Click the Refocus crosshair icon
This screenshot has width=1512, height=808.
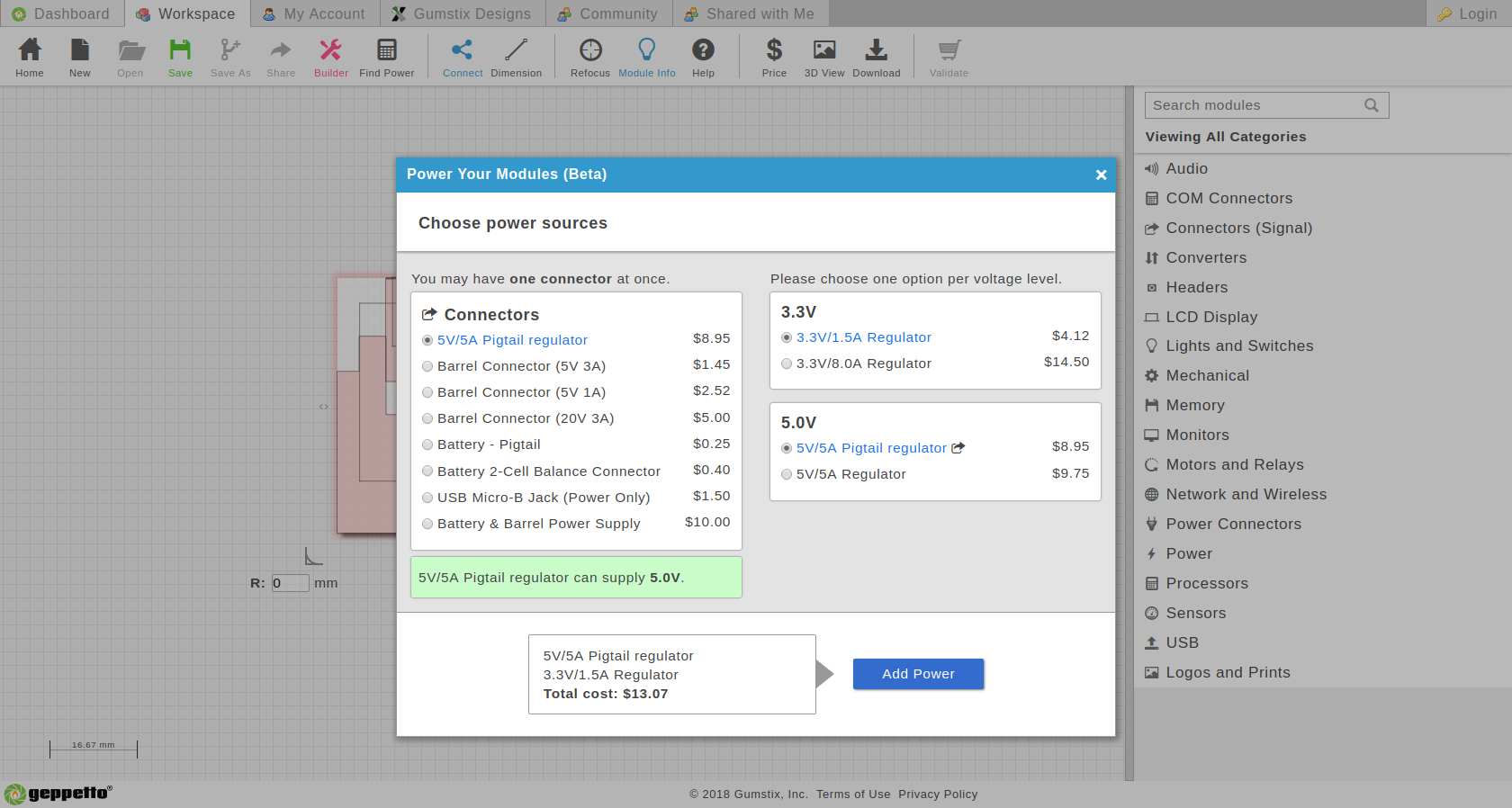tap(590, 49)
